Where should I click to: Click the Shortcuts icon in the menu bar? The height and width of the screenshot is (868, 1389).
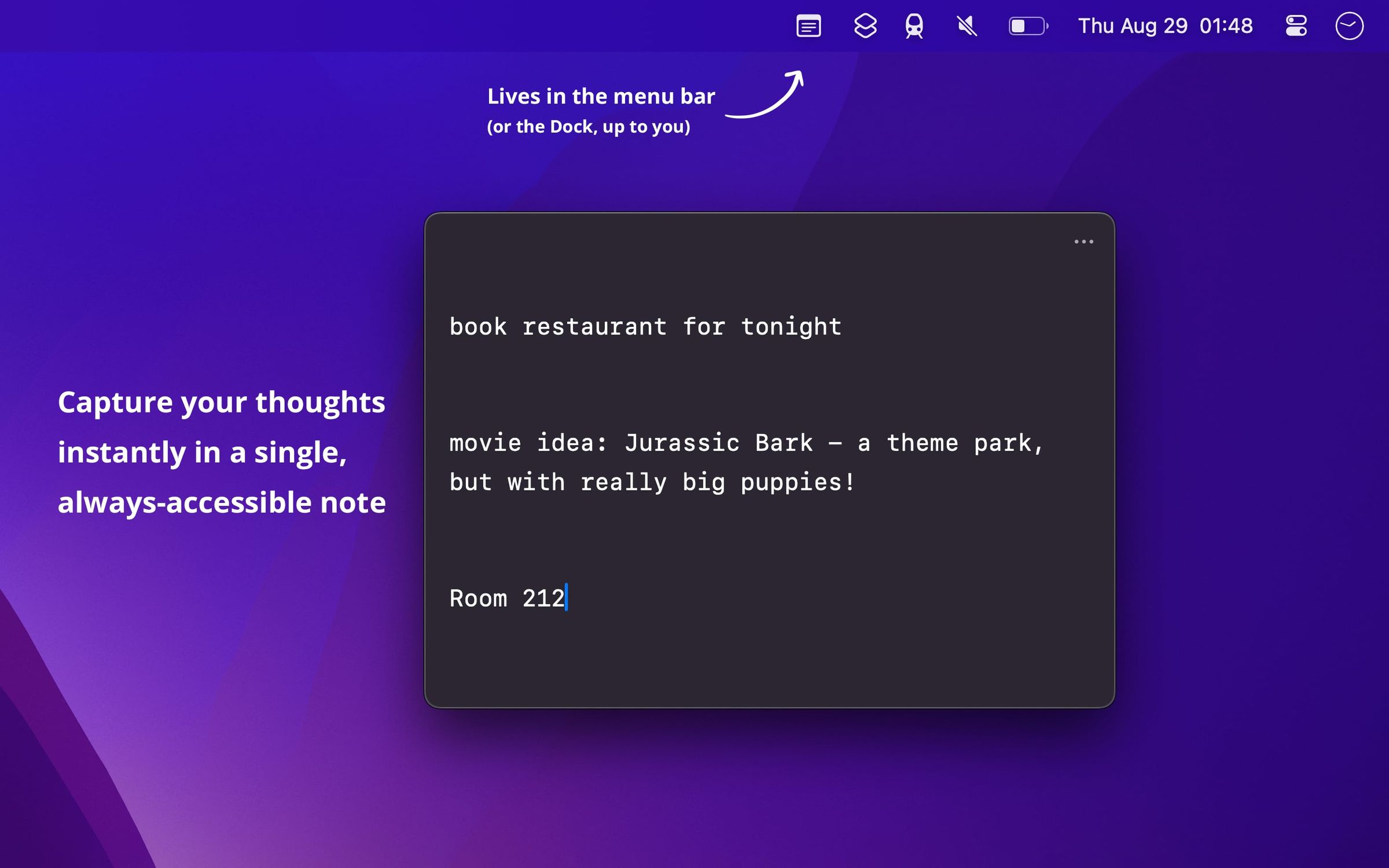863,26
